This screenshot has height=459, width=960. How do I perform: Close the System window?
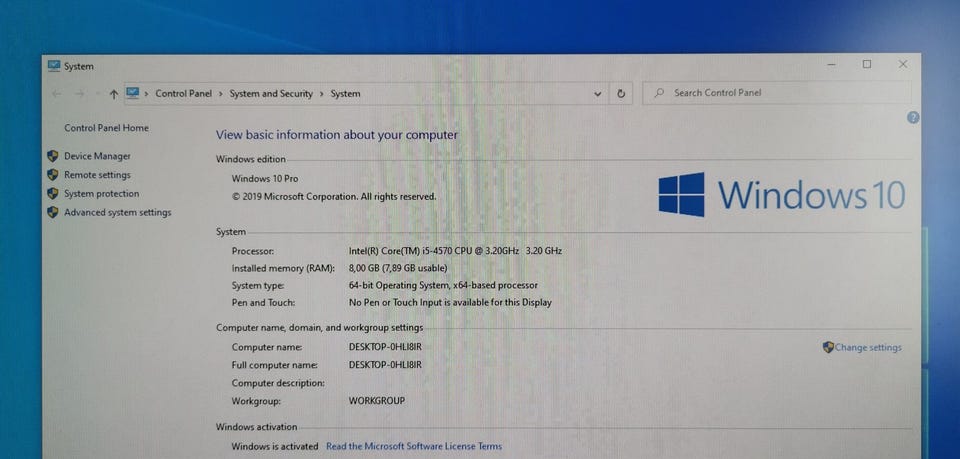click(902, 64)
